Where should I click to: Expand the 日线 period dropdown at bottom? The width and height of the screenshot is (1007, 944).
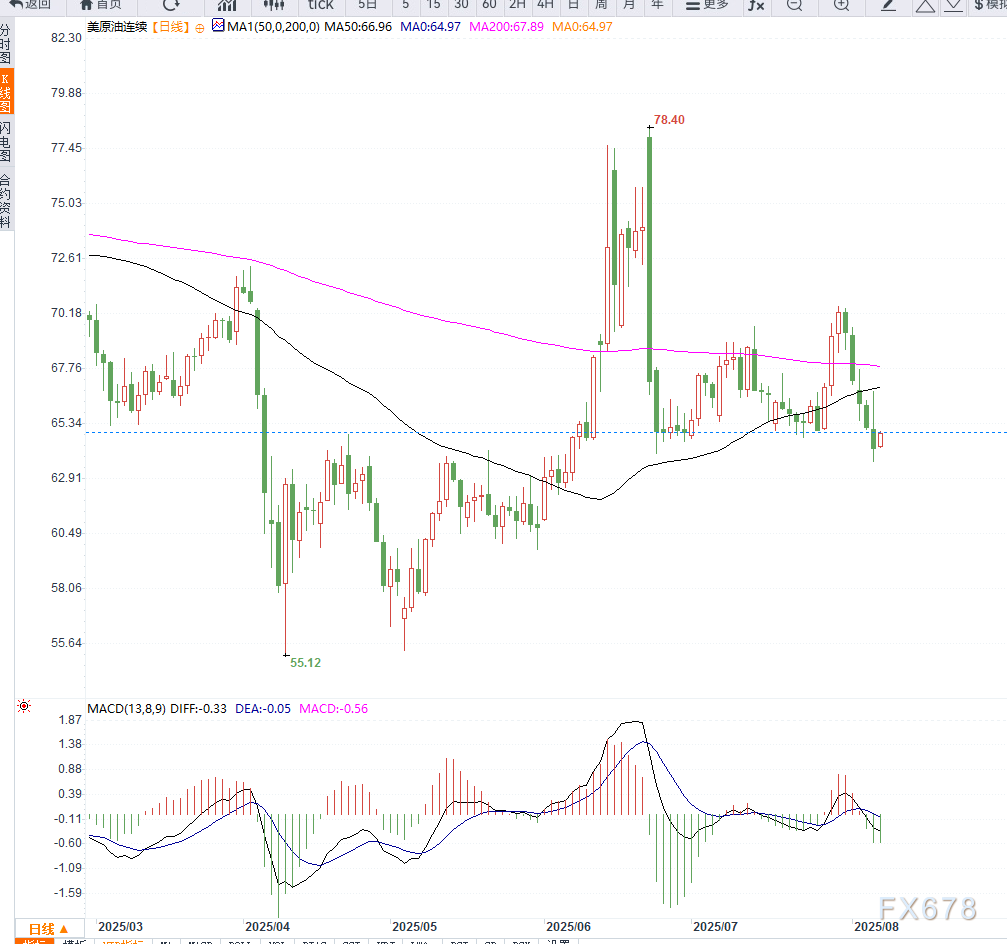48,929
